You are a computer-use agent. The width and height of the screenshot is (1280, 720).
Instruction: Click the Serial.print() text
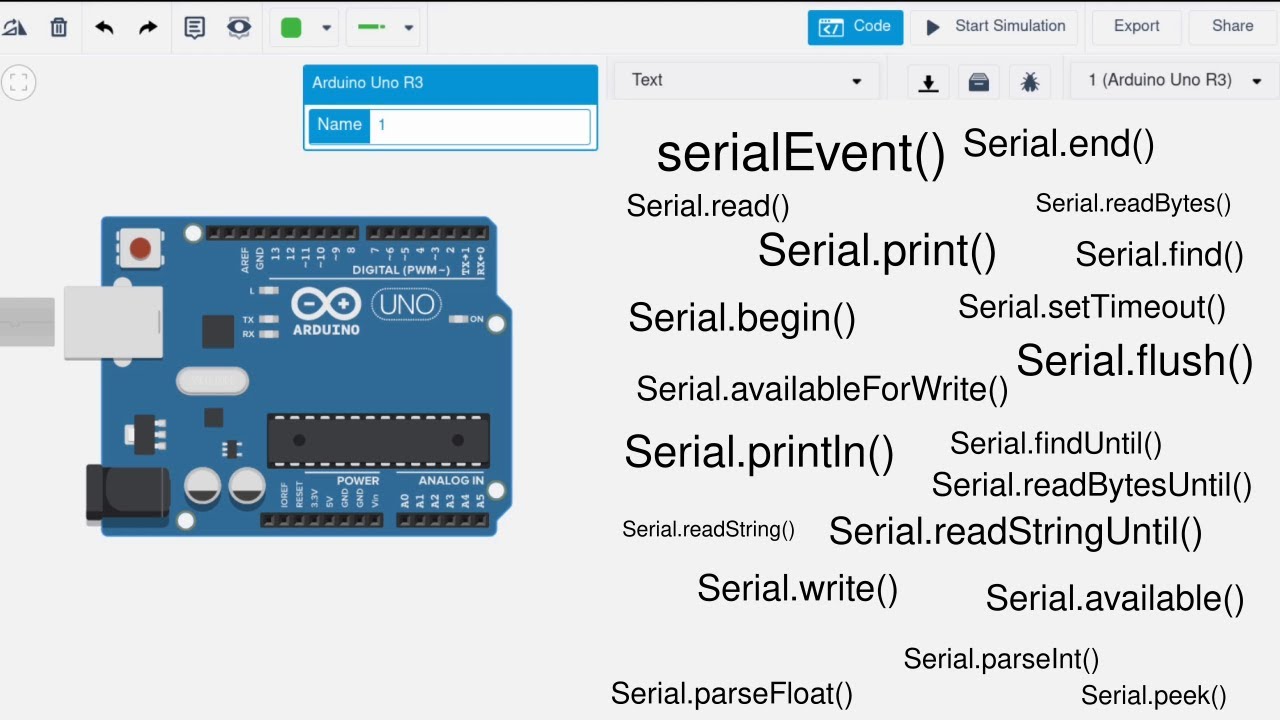(877, 250)
